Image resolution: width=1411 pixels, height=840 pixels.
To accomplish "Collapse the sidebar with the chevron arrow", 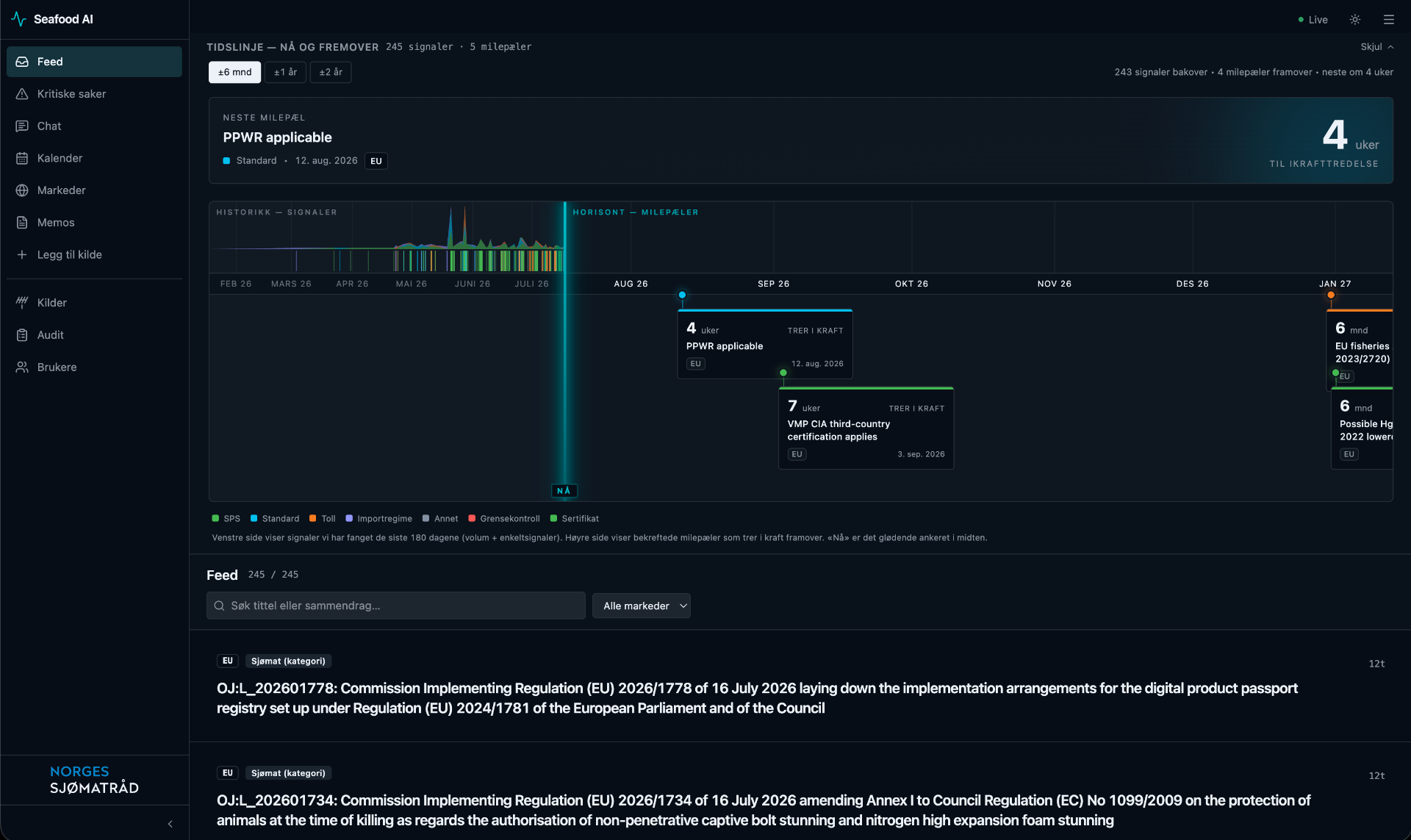I will pyautogui.click(x=170, y=824).
